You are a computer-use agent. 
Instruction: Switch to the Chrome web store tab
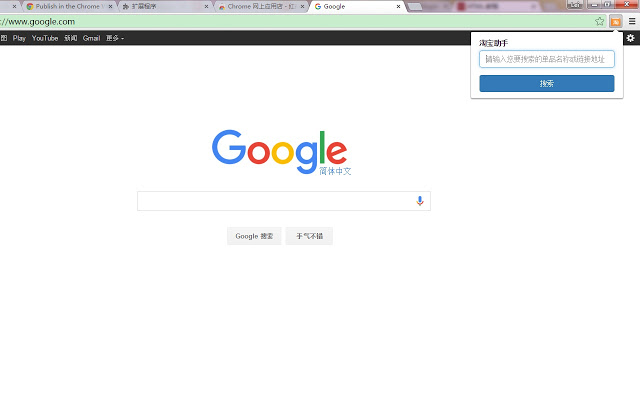tap(261, 7)
